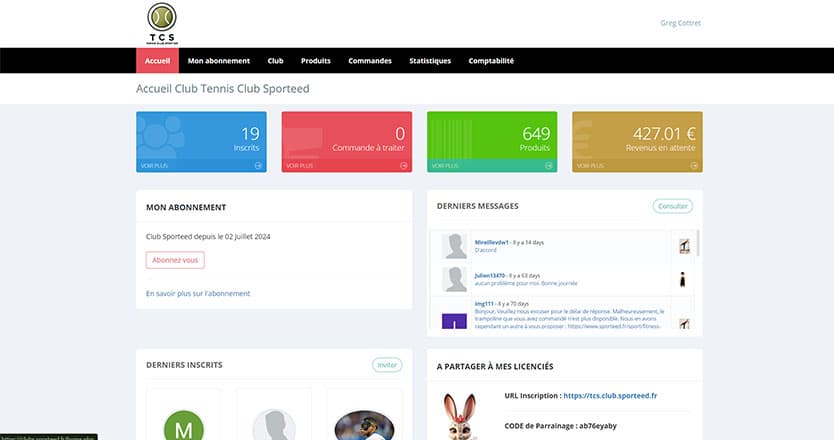This screenshot has width=834, height=440.
Task: Click the Greg Cottret user name
Action: (x=682, y=23)
